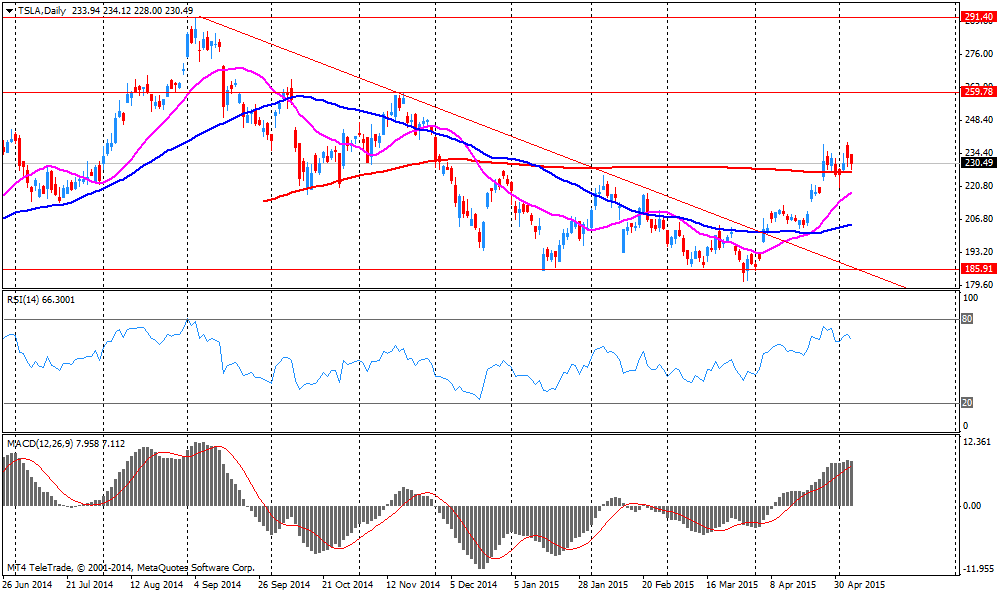Screen dimensions: 999x593
Task: Click the 276.00 price axis value
Action: pos(979,54)
